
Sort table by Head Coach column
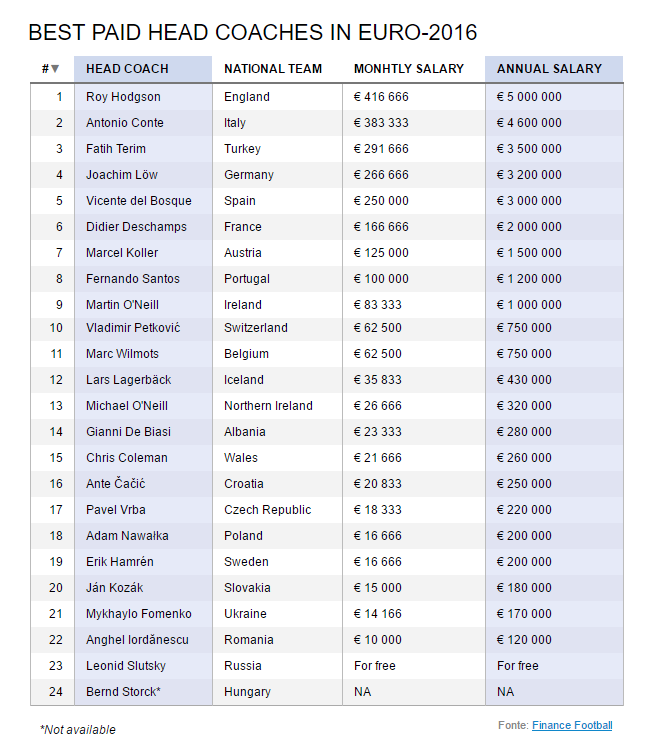[x=127, y=69]
